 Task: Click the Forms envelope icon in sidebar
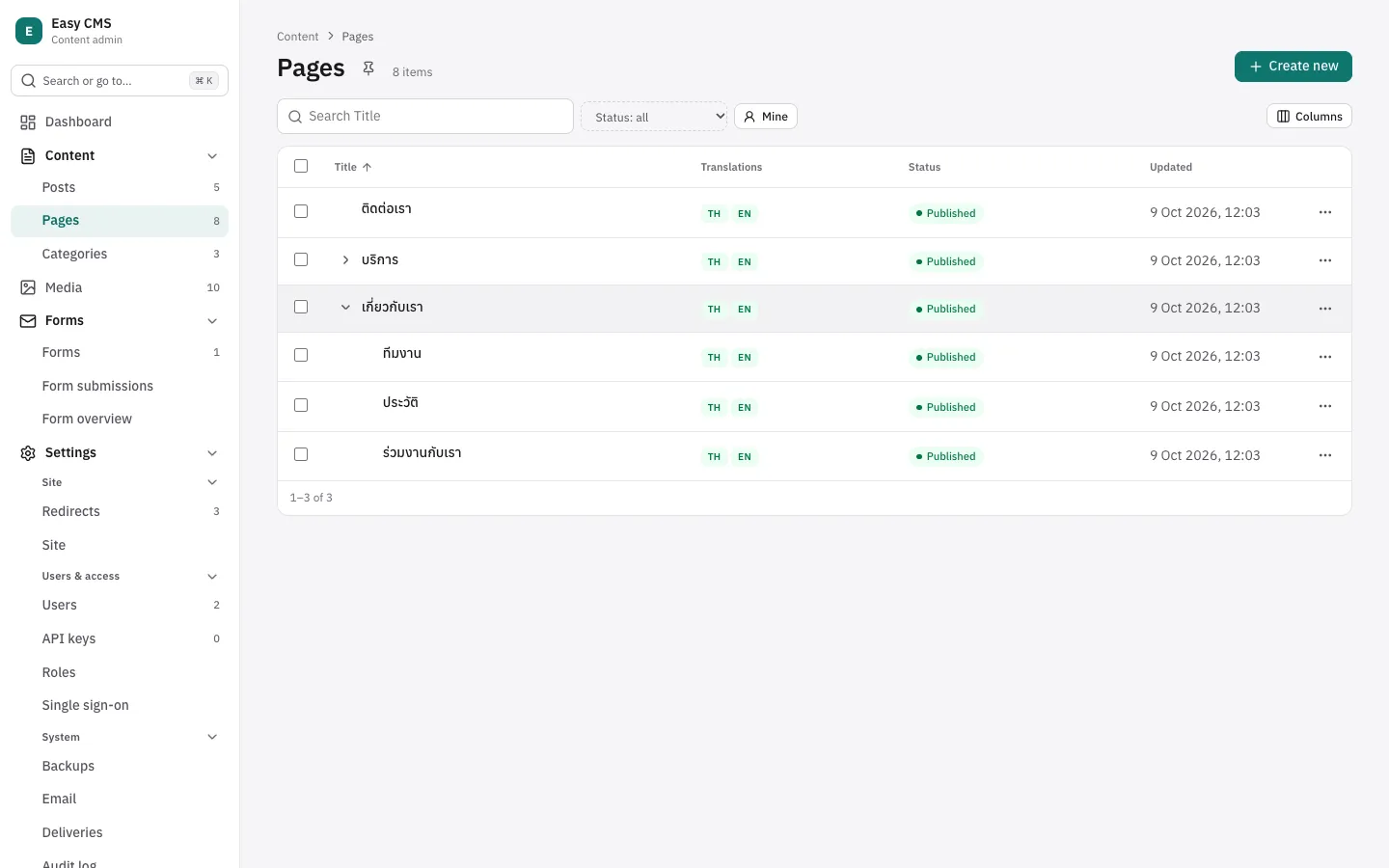[x=28, y=321]
